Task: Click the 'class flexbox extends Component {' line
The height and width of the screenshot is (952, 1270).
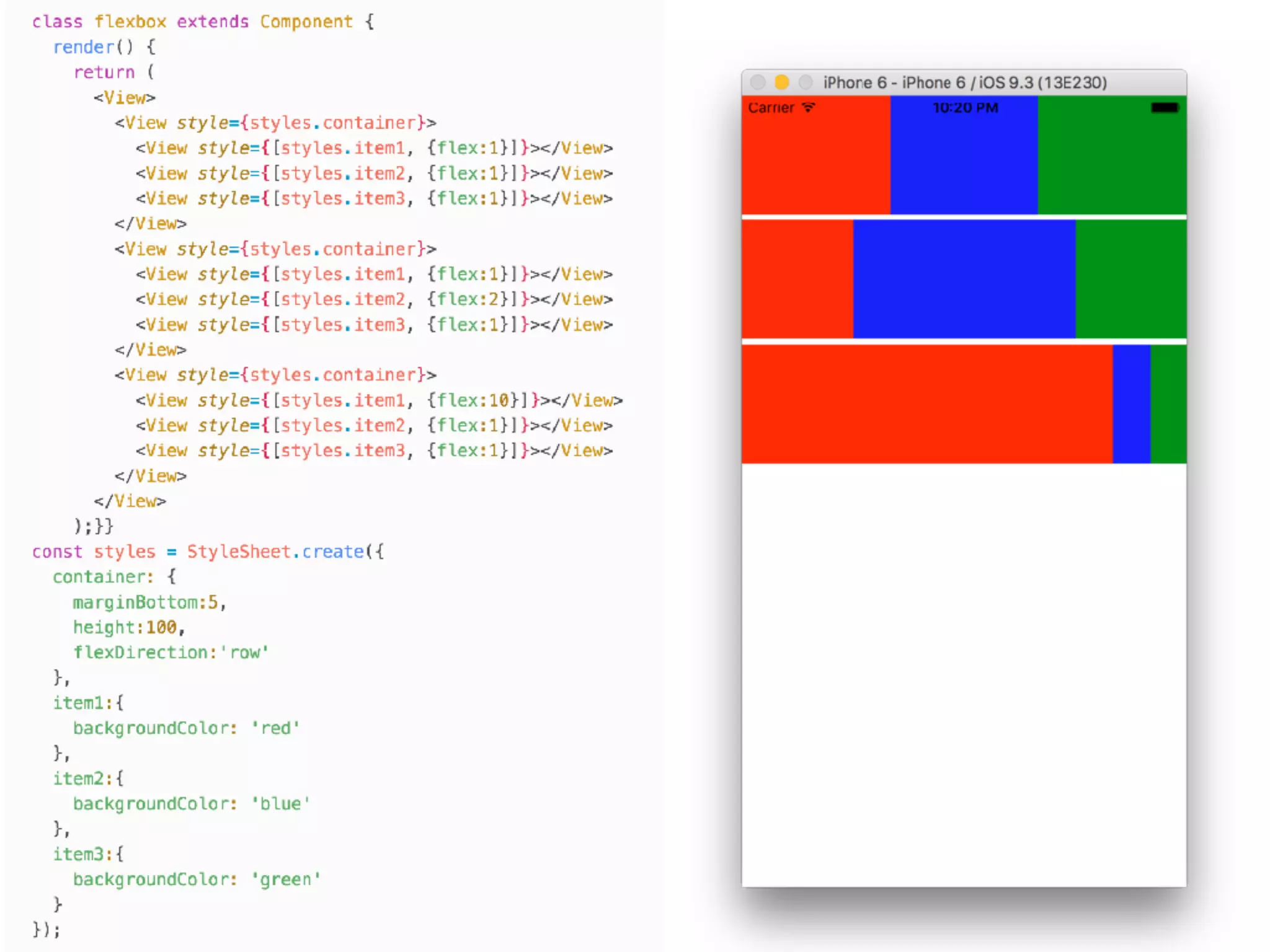Action: pyautogui.click(x=203, y=22)
